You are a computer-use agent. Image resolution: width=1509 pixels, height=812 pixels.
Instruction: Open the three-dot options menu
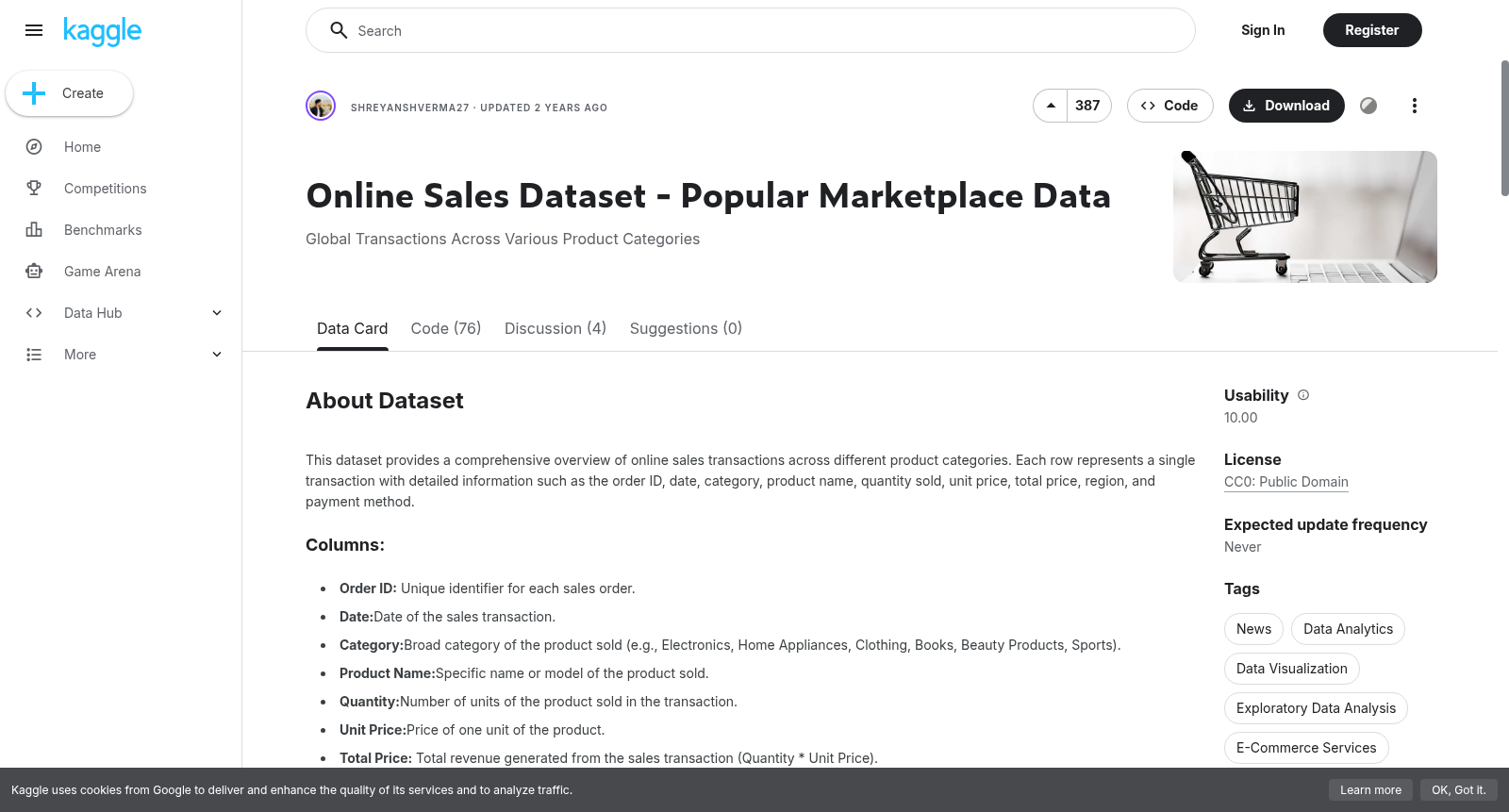[1414, 106]
